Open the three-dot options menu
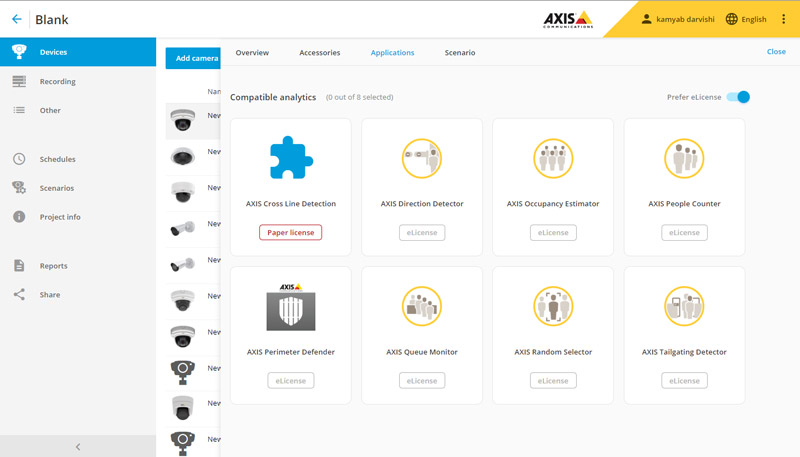Viewport: 800px width, 457px height. 784,19
